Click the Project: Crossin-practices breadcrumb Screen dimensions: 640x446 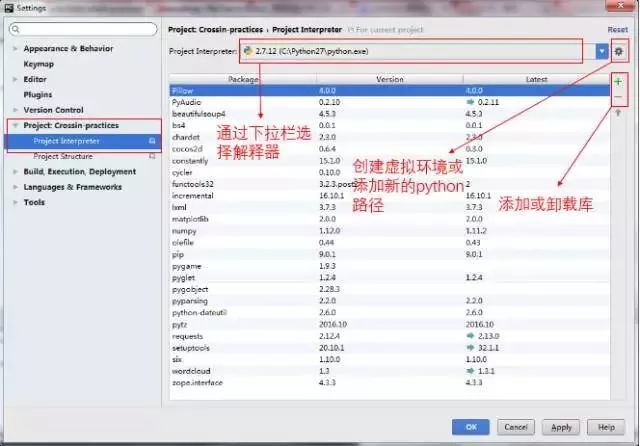(216, 29)
